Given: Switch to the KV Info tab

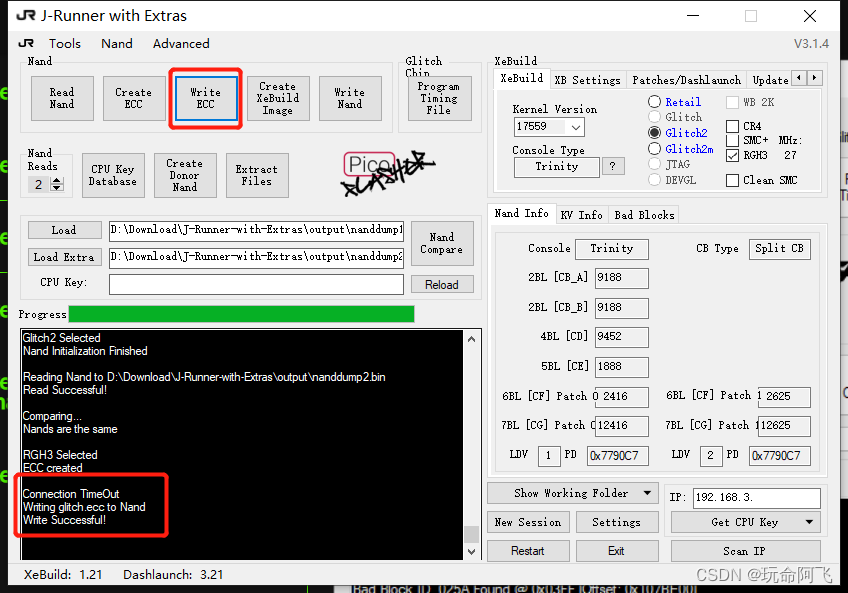Looking at the screenshot, I should pos(581,215).
